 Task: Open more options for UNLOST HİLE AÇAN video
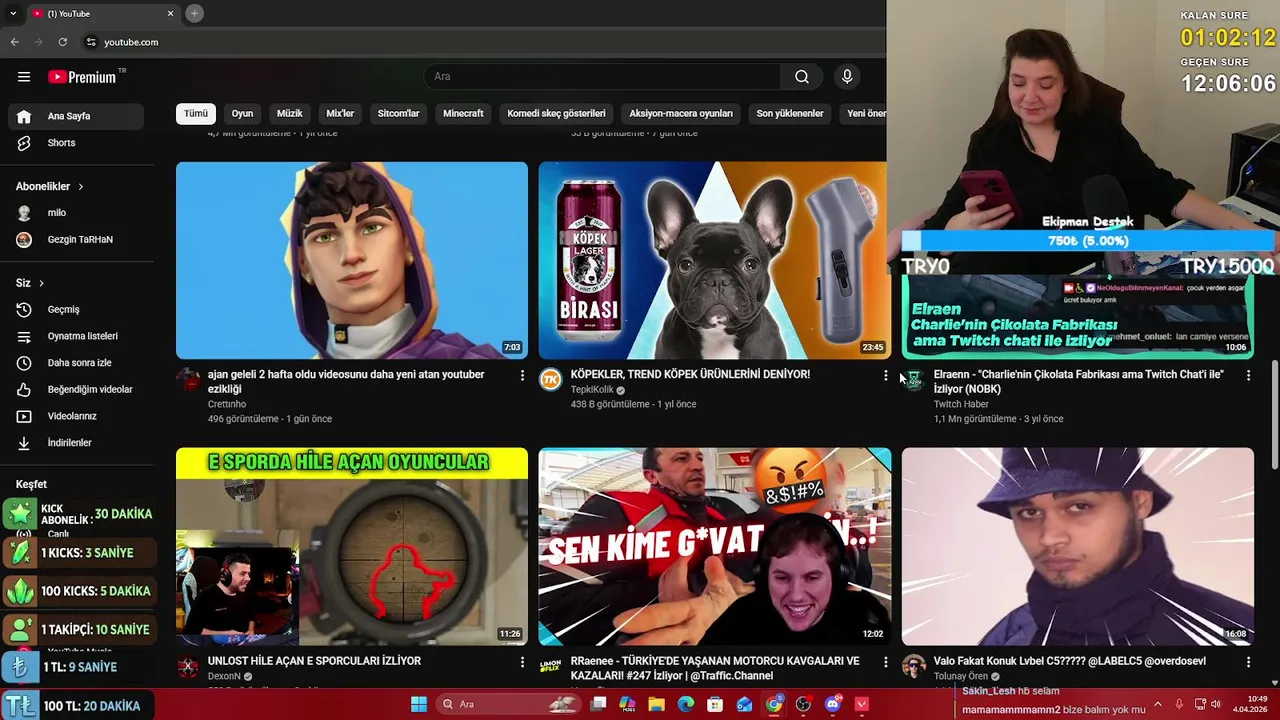pos(522,662)
